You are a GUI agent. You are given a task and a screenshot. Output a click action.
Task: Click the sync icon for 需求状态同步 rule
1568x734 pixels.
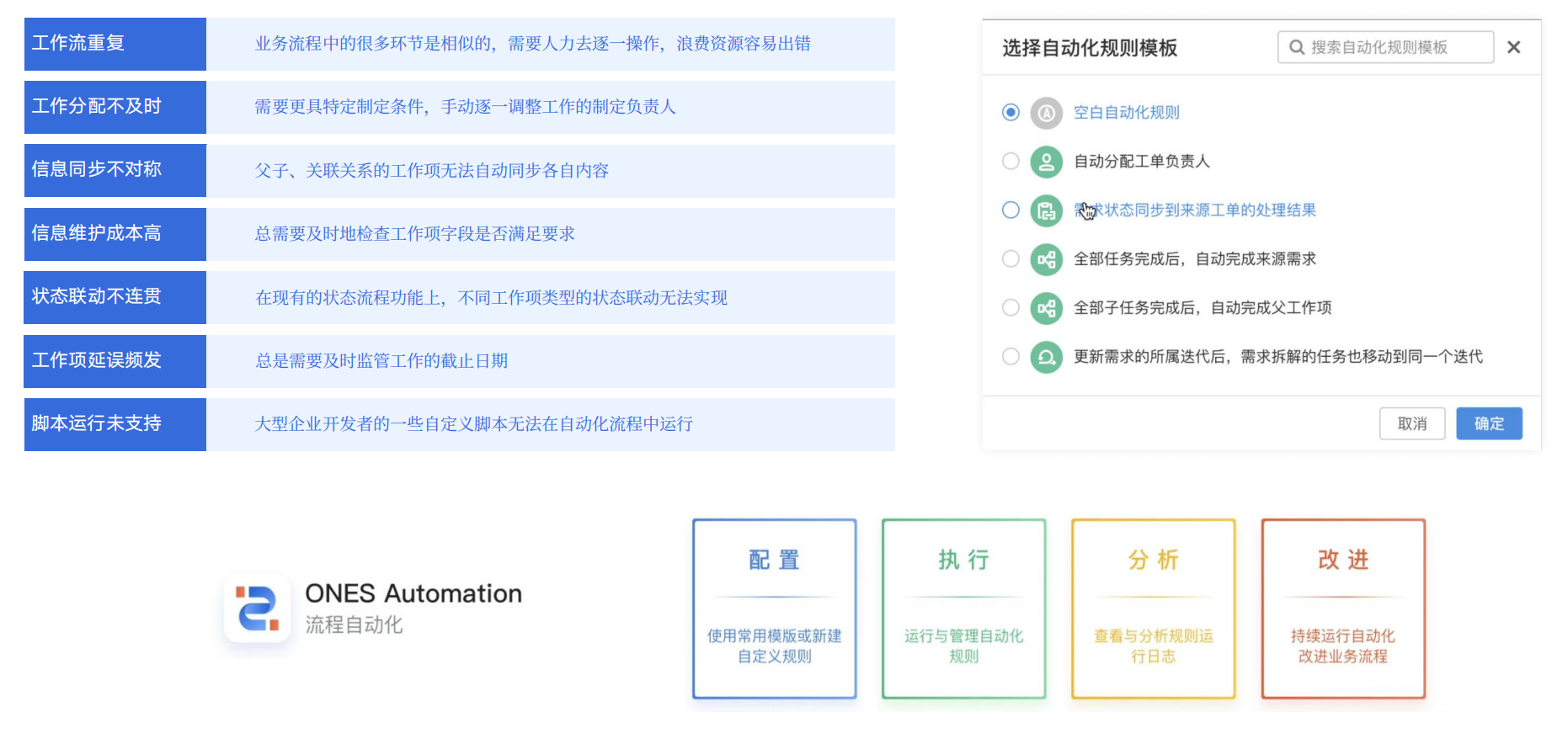point(1046,210)
